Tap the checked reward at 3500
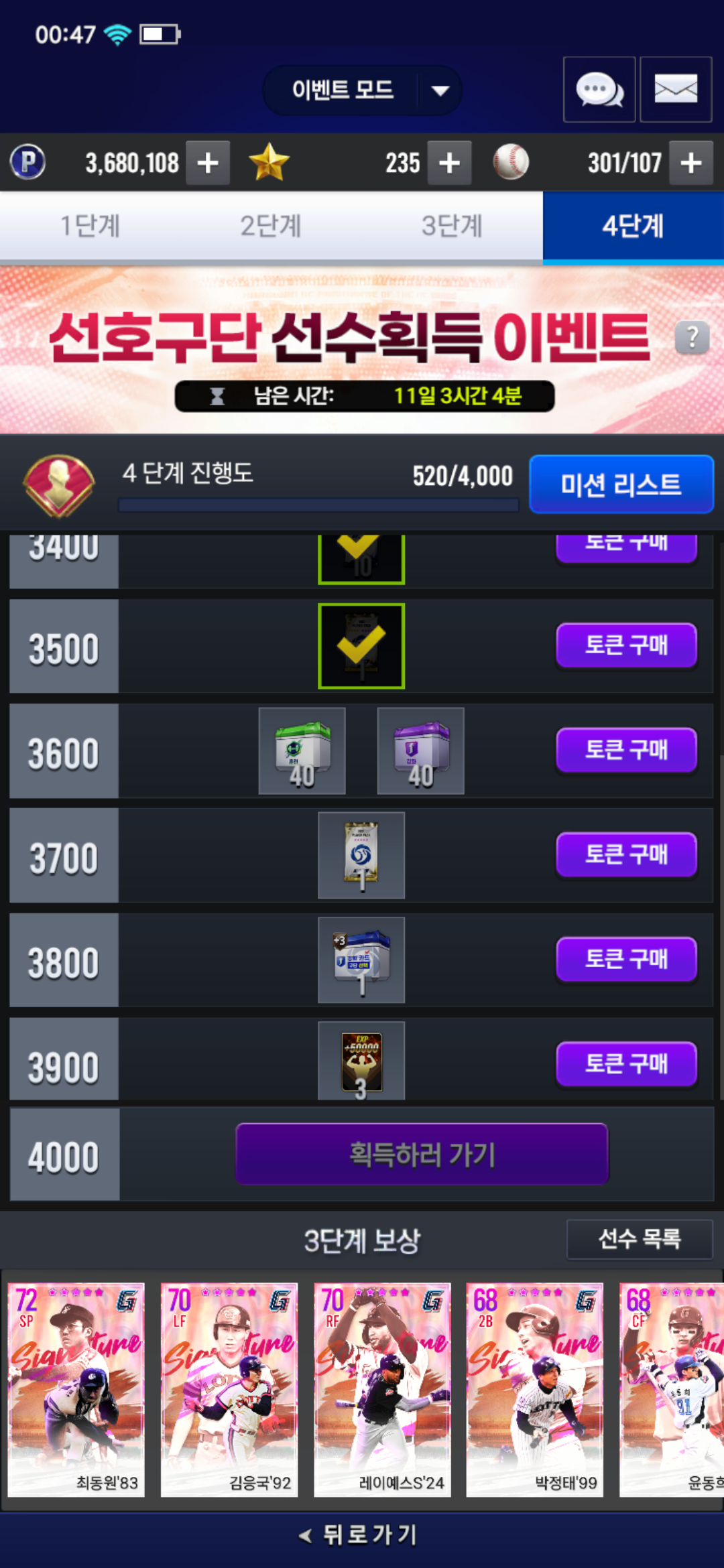The height and width of the screenshot is (1568, 724). [361, 646]
